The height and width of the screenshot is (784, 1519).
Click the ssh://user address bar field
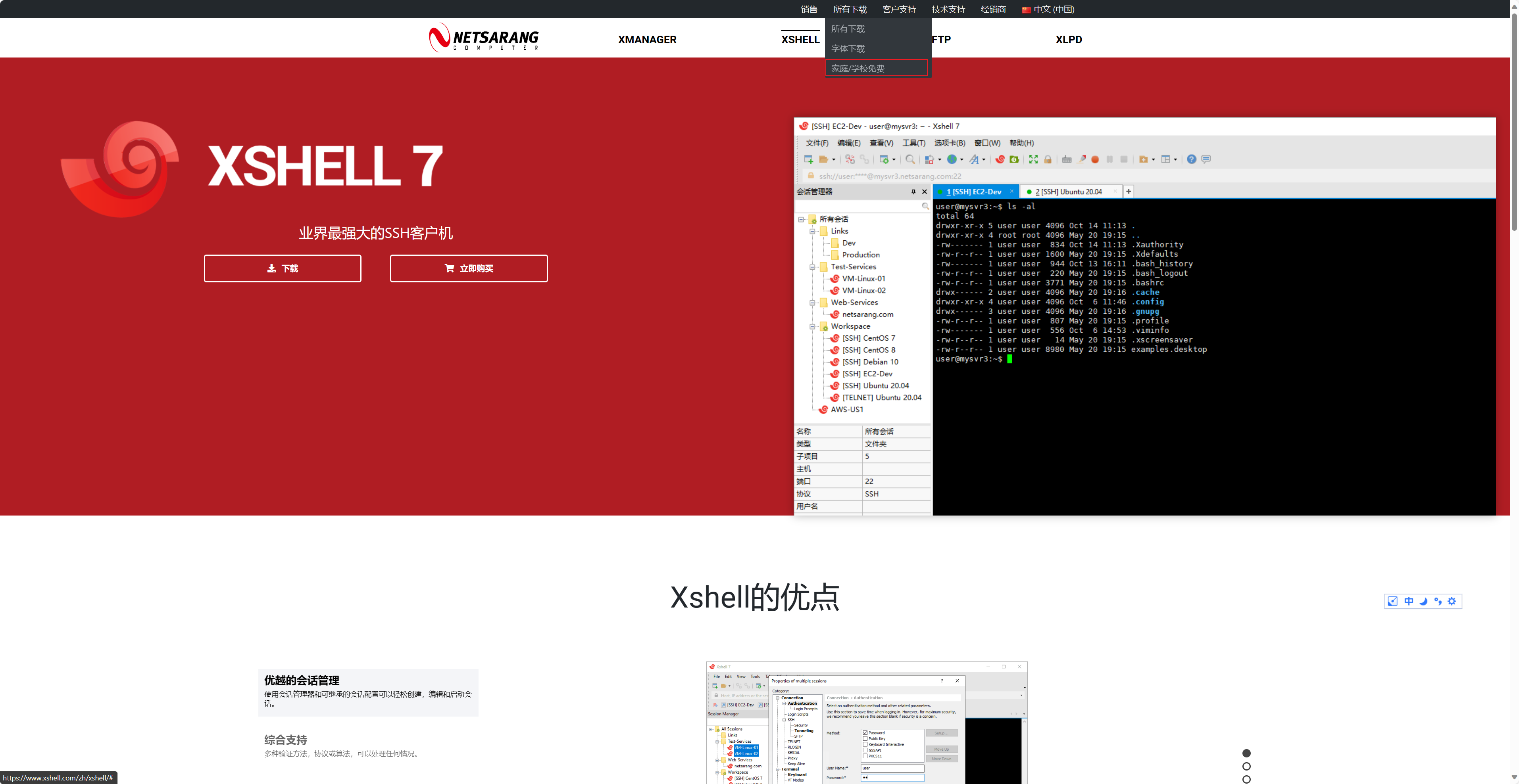(1150, 176)
